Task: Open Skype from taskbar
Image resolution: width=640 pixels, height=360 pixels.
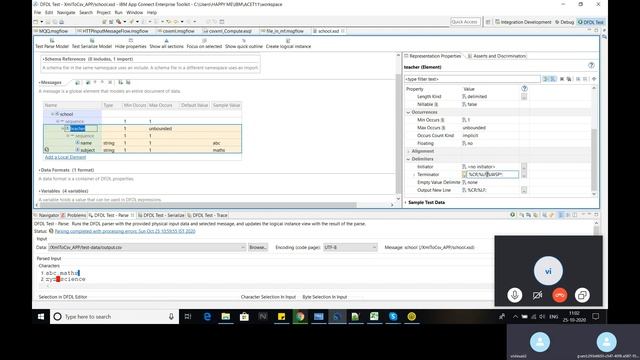Action: 393,316
